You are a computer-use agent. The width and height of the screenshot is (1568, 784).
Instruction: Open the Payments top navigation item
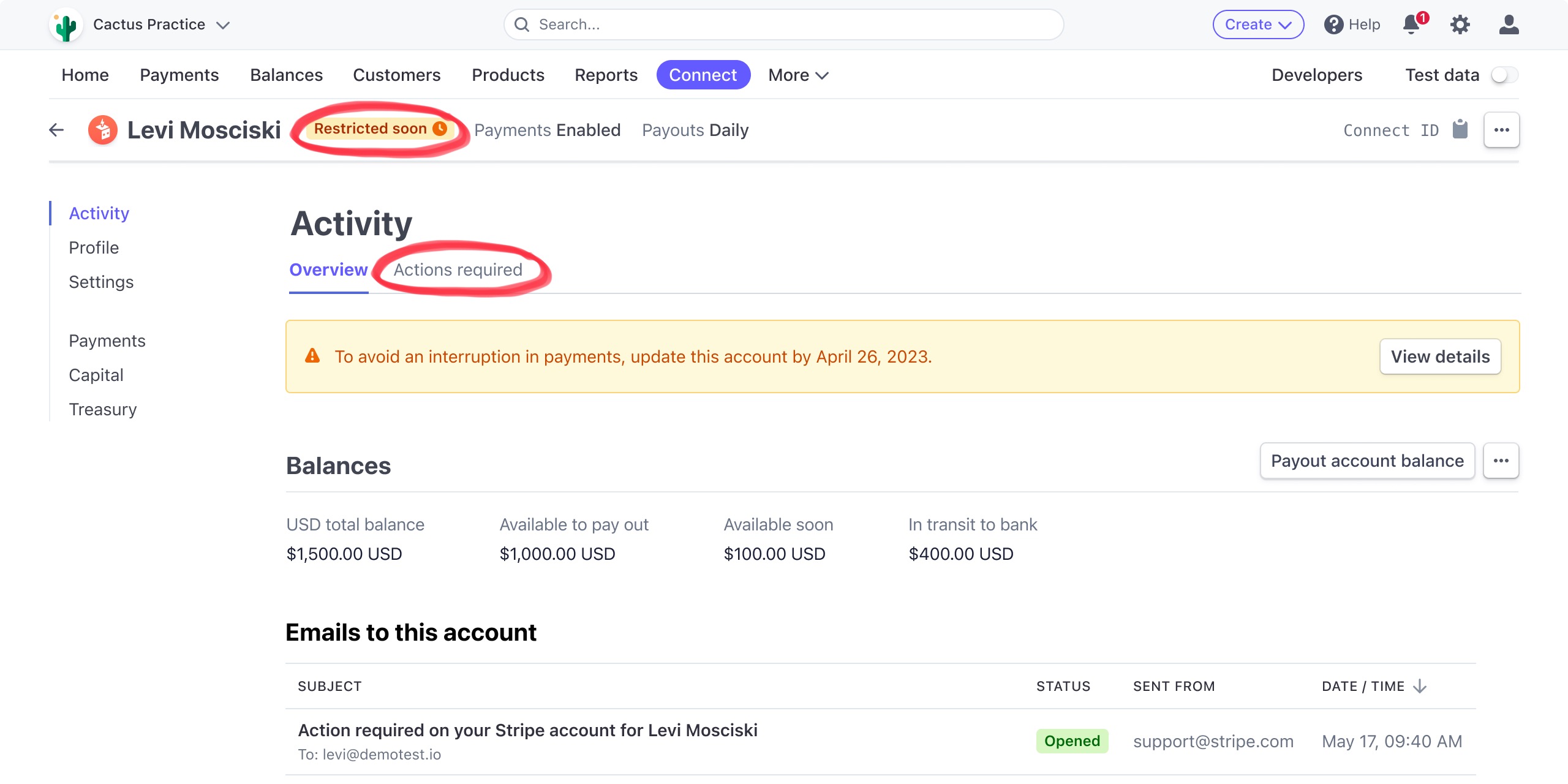[179, 75]
